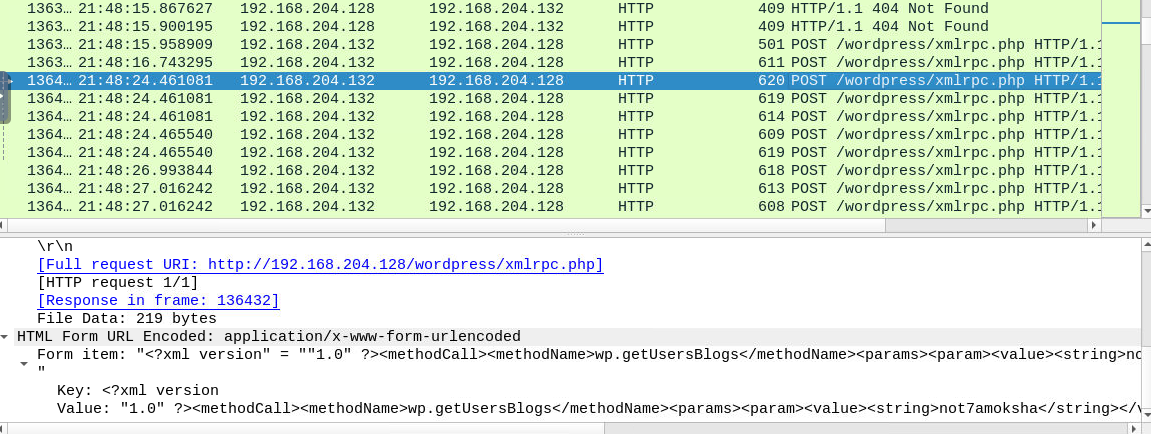The image size is (1151, 434).
Task: Select the 21:48:24.461081 packet with length 619
Action: point(551,98)
